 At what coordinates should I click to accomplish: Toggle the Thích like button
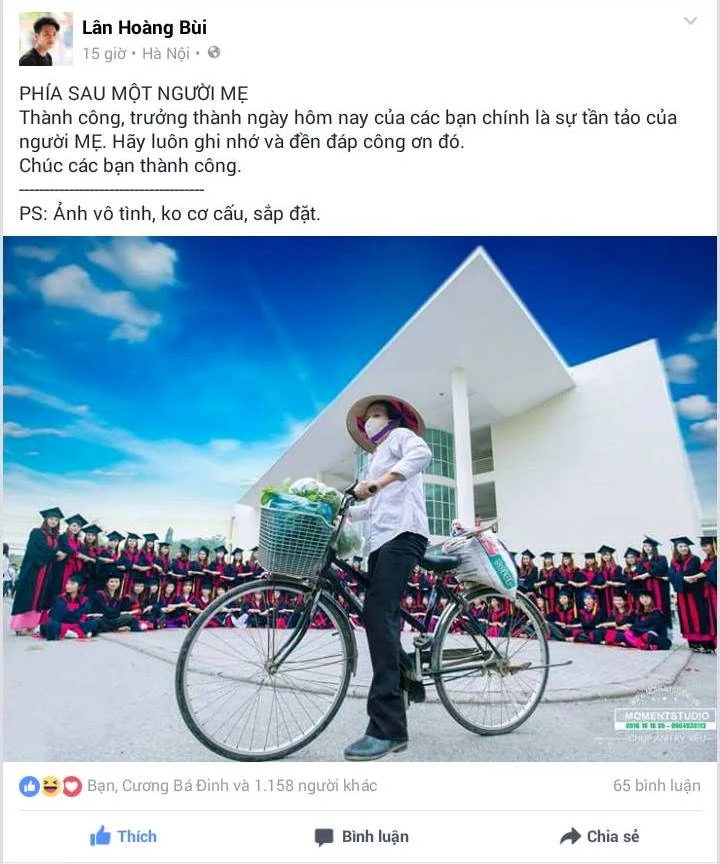click(123, 836)
